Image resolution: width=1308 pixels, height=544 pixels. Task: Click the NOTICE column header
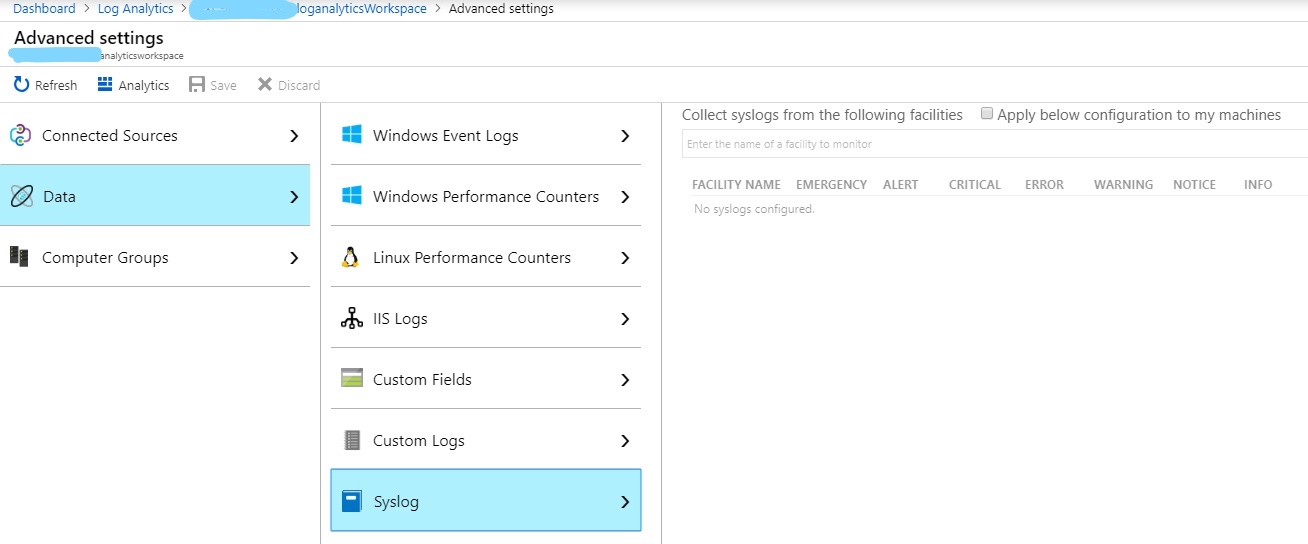(1194, 184)
